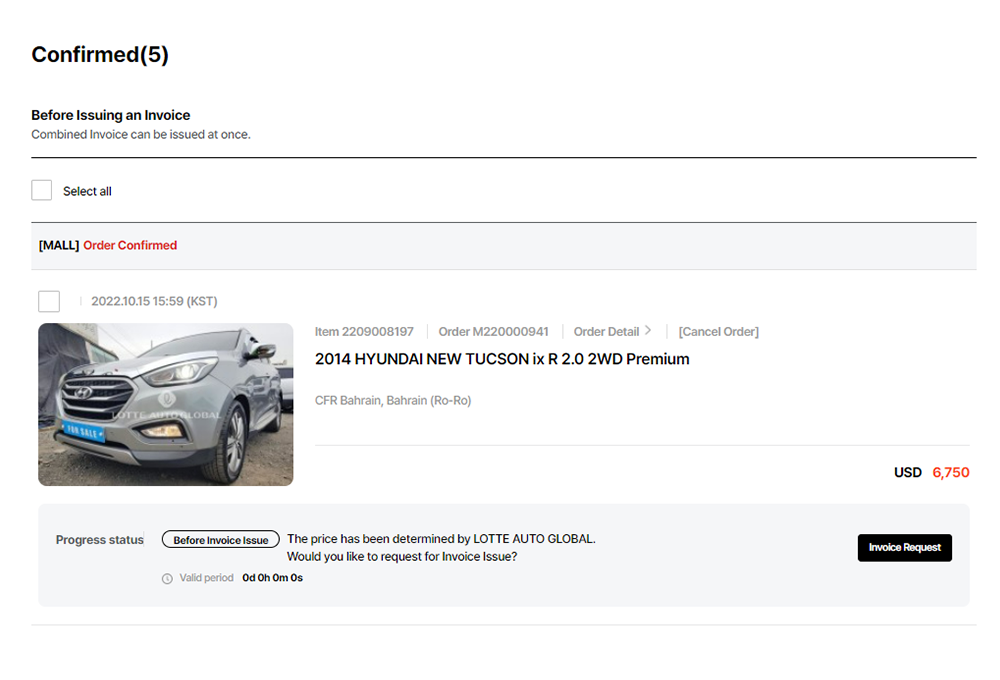The width and height of the screenshot is (1000, 680).
Task: Click the 2022.10.15 15:59 (KST) timestamp
Action: (x=154, y=301)
